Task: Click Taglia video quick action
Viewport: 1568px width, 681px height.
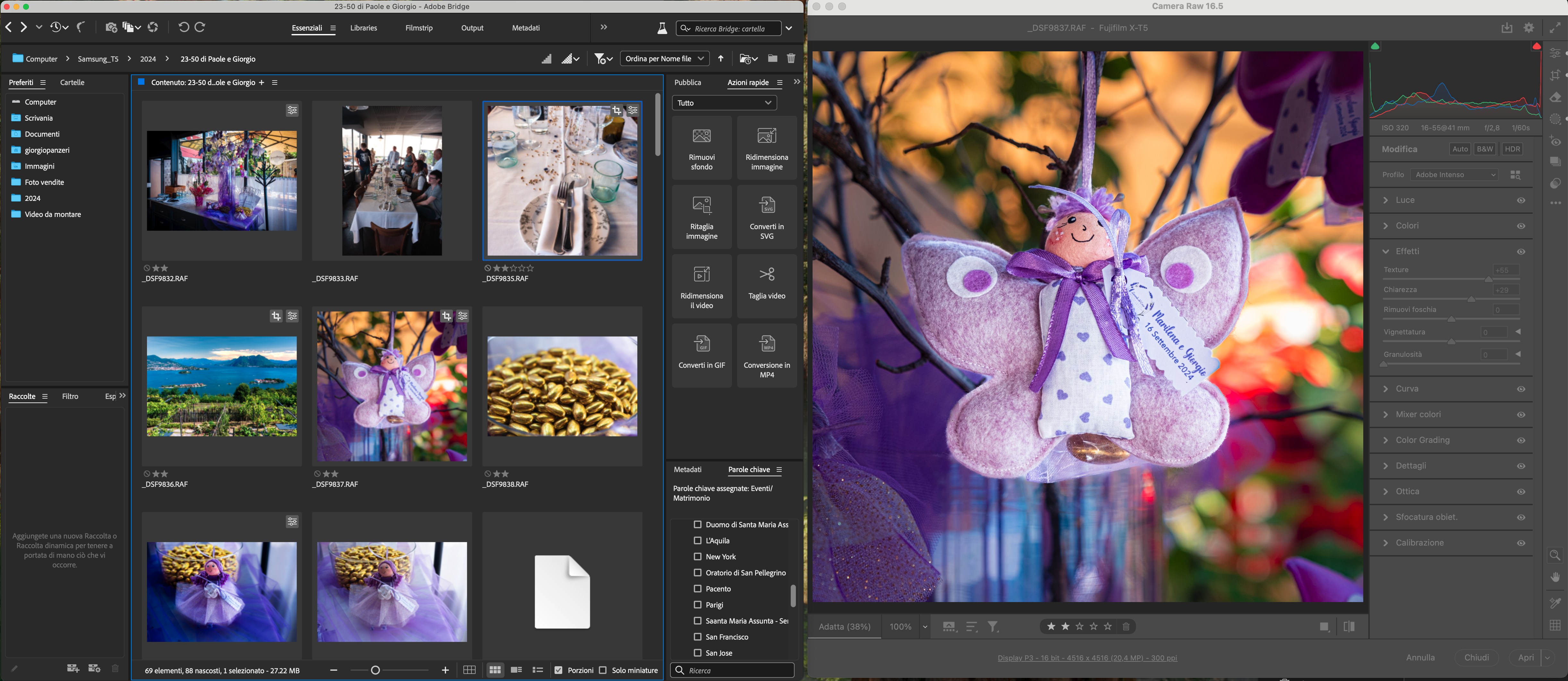Action: tap(766, 287)
